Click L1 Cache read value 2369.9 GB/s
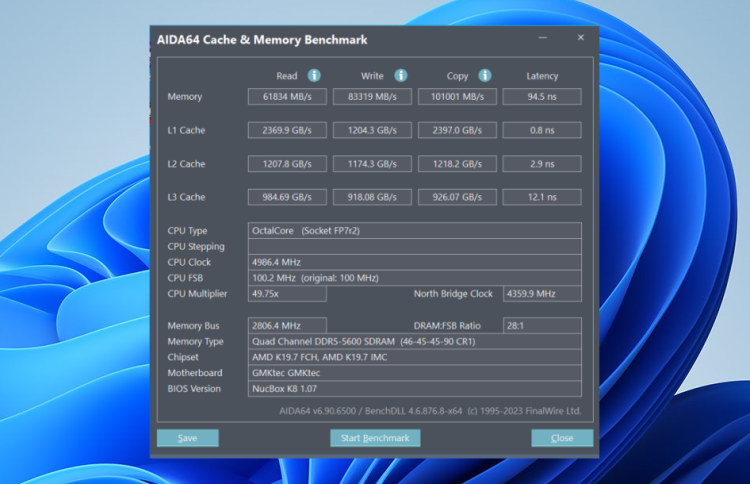This screenshot has width=750, height=484. coord(287,130)
